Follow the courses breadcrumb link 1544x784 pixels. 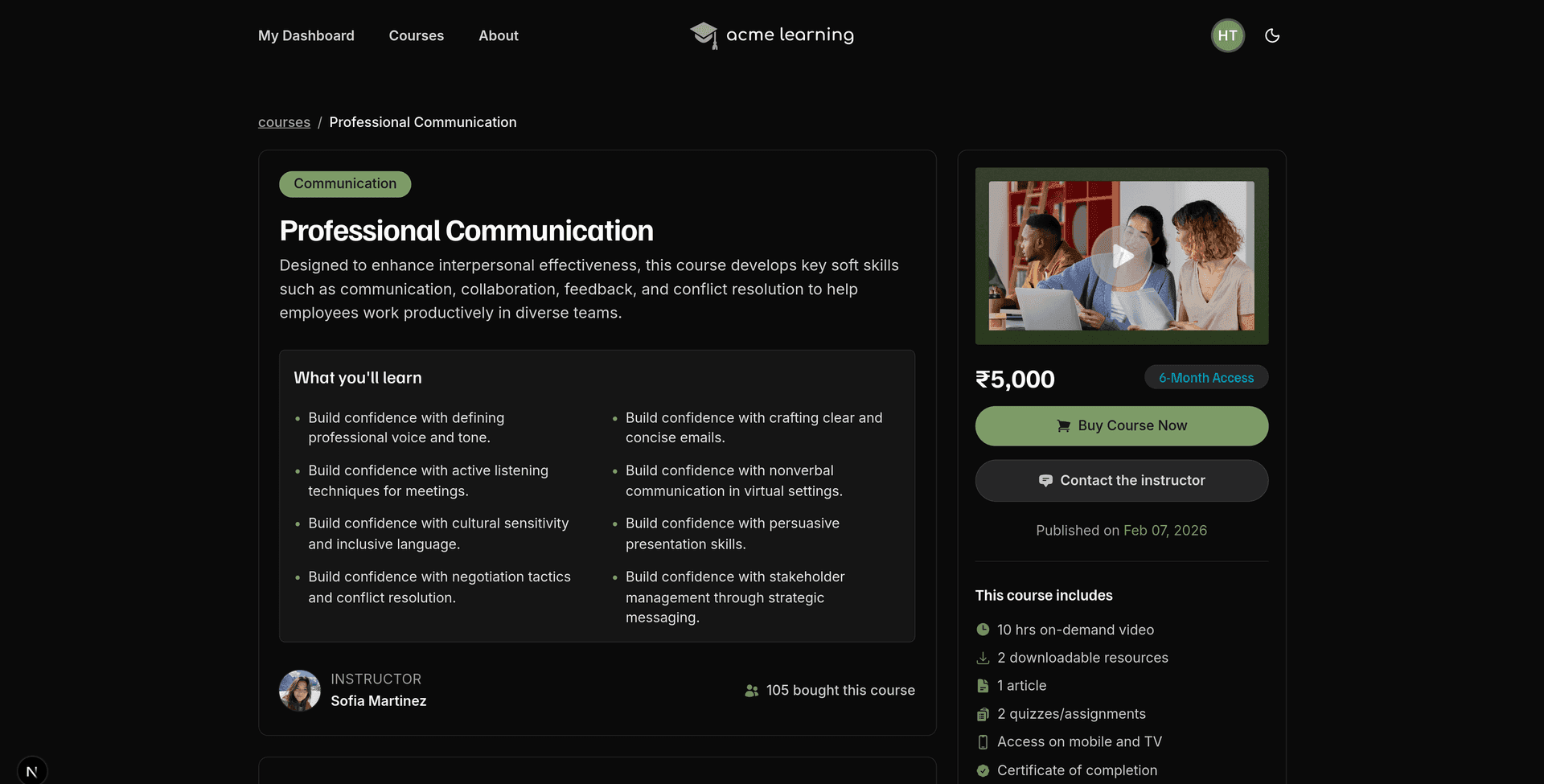pos(284,122)
